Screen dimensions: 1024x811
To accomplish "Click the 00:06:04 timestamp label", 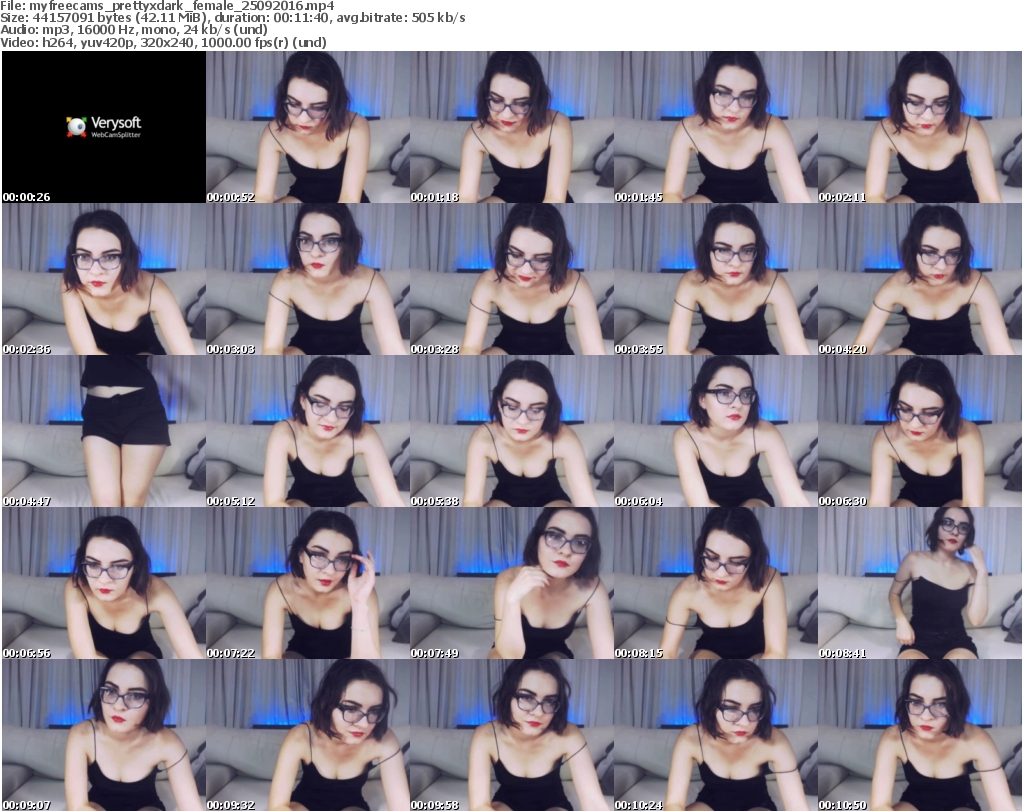I will (638, 500).
